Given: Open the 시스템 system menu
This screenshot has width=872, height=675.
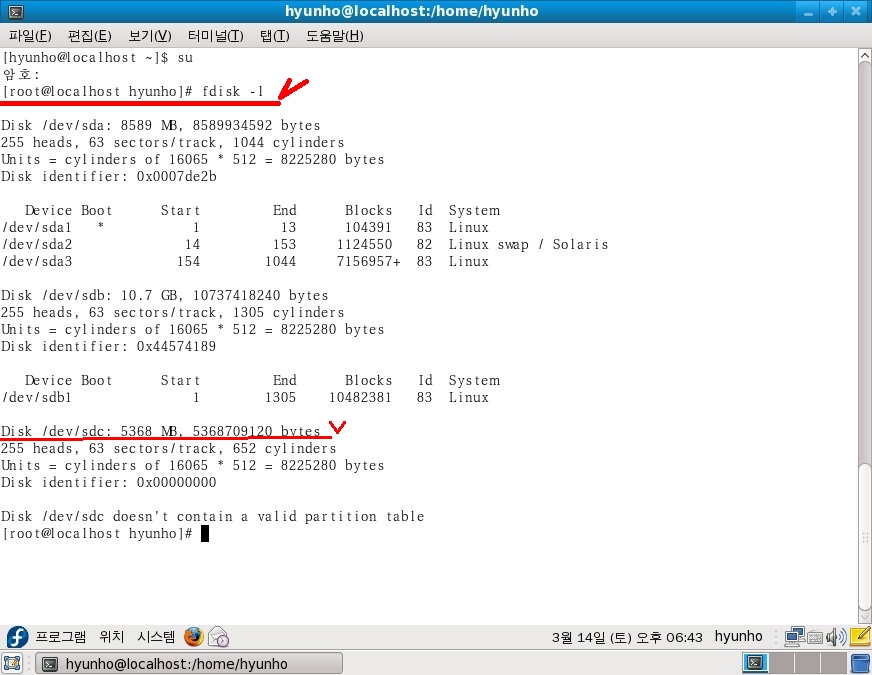Looking at the screenshot, I should pyautogui.click(x=156, y=637).
